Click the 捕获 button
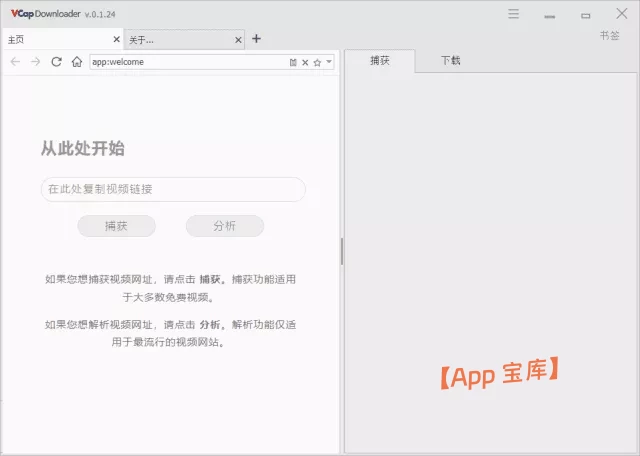Viewport: 640px width, 456px height. [116, 226]
